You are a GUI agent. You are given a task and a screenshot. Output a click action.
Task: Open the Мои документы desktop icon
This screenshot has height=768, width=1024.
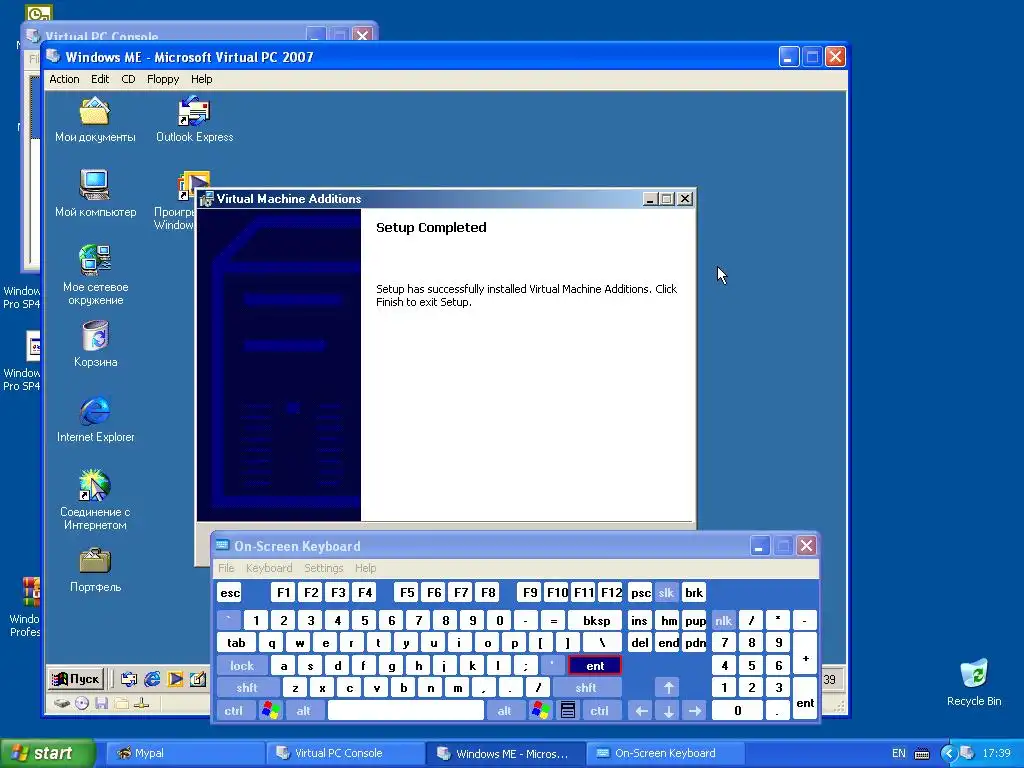tap(95, 120)
